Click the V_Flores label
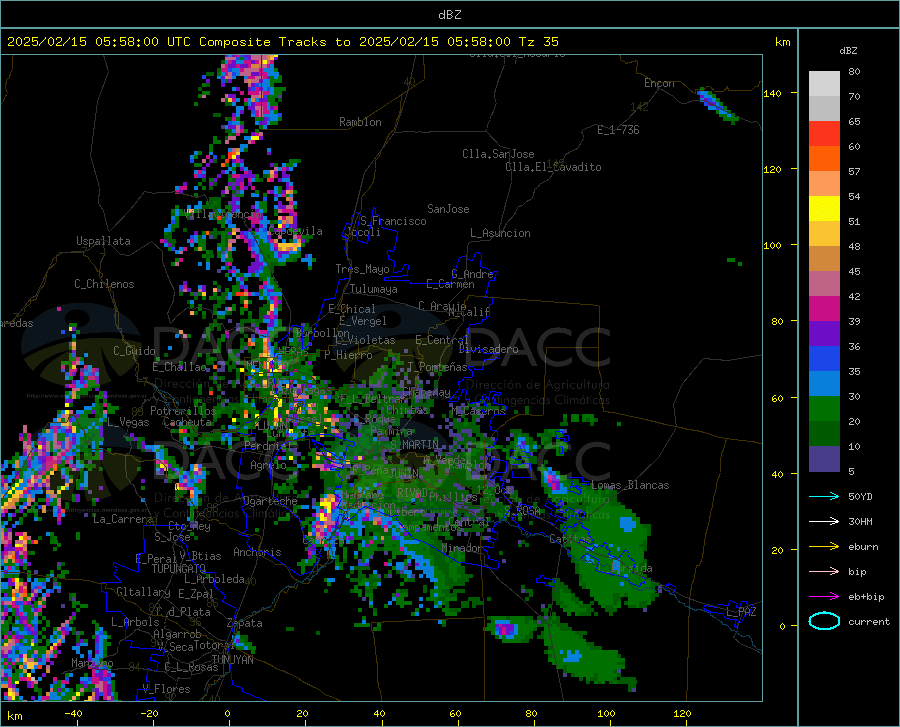The height and width of the screenshot is (727, 900). coord(166,689)
